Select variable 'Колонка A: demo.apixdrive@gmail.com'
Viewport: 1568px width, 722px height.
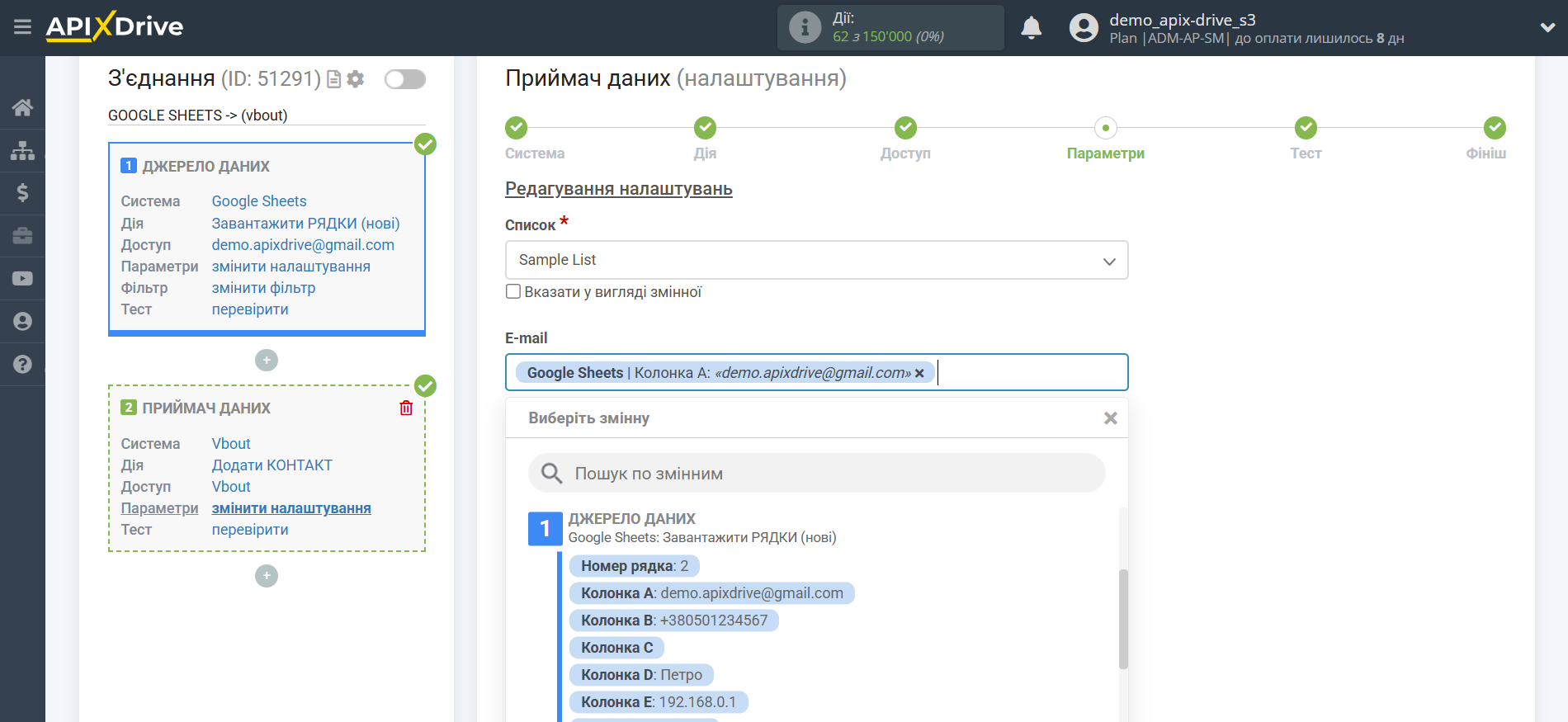click(712, 593)
